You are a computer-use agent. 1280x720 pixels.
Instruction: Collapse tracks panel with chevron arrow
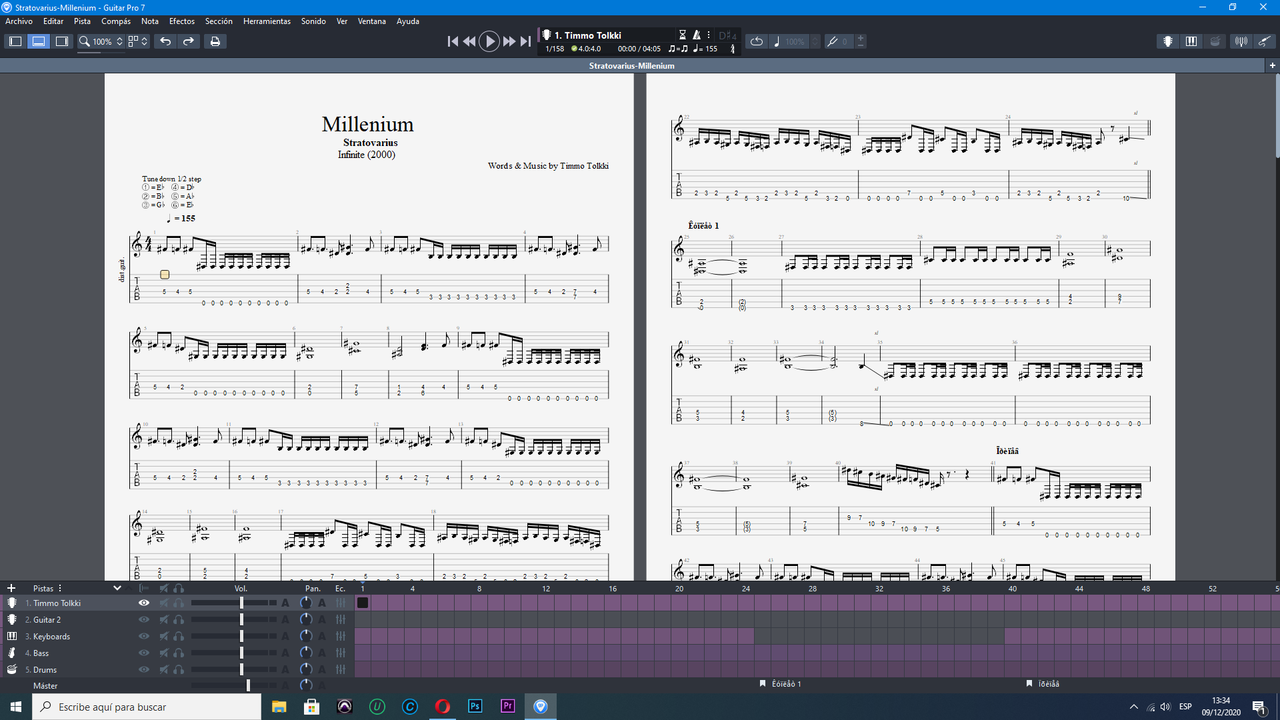[117, 588]
